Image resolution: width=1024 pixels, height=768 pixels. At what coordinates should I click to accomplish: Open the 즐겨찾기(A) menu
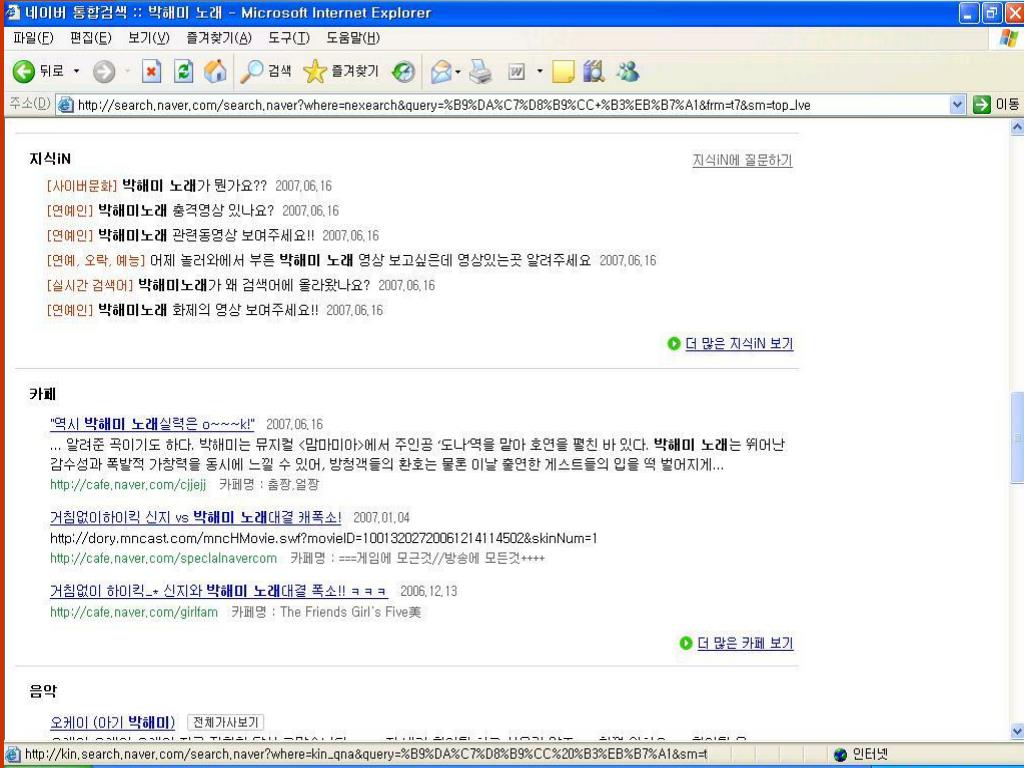tap(219, 38)
